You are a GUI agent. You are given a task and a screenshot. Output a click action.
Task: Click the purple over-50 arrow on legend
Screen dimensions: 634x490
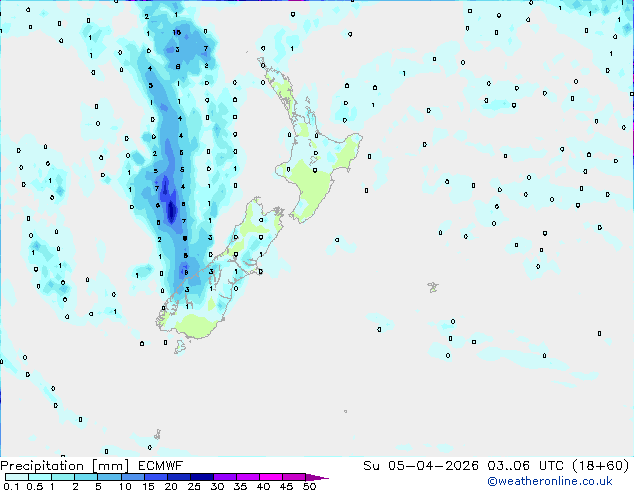[x=317, y=477]
